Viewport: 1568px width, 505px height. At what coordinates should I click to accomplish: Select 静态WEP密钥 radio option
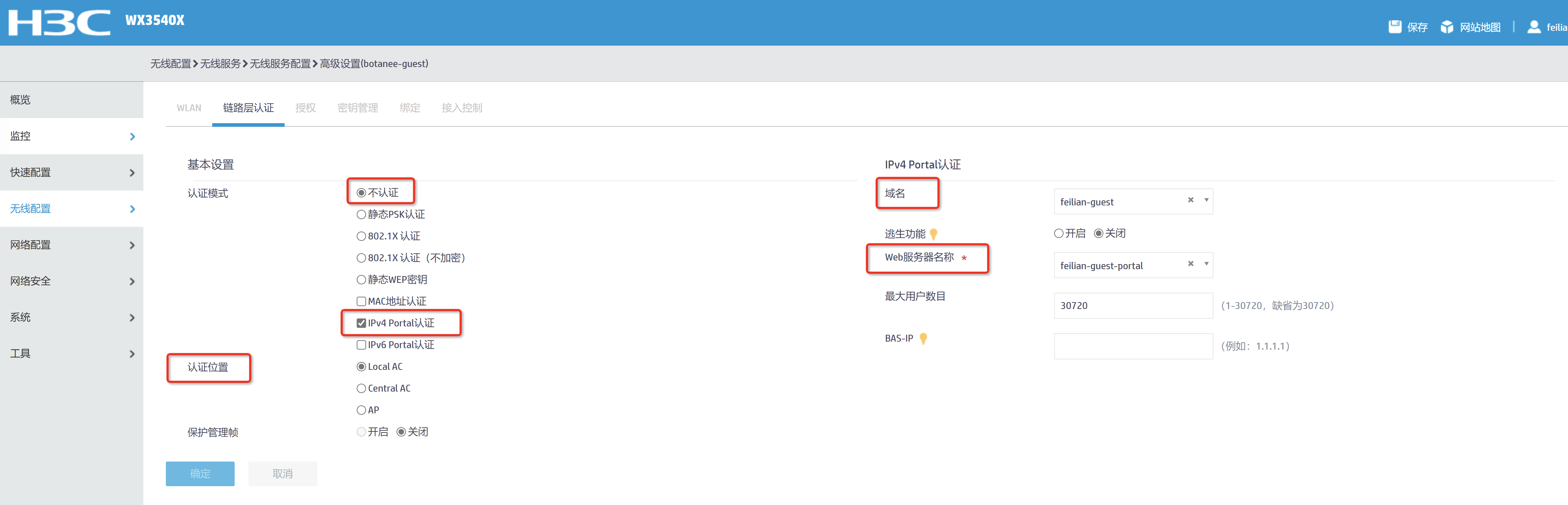[361, 280]
